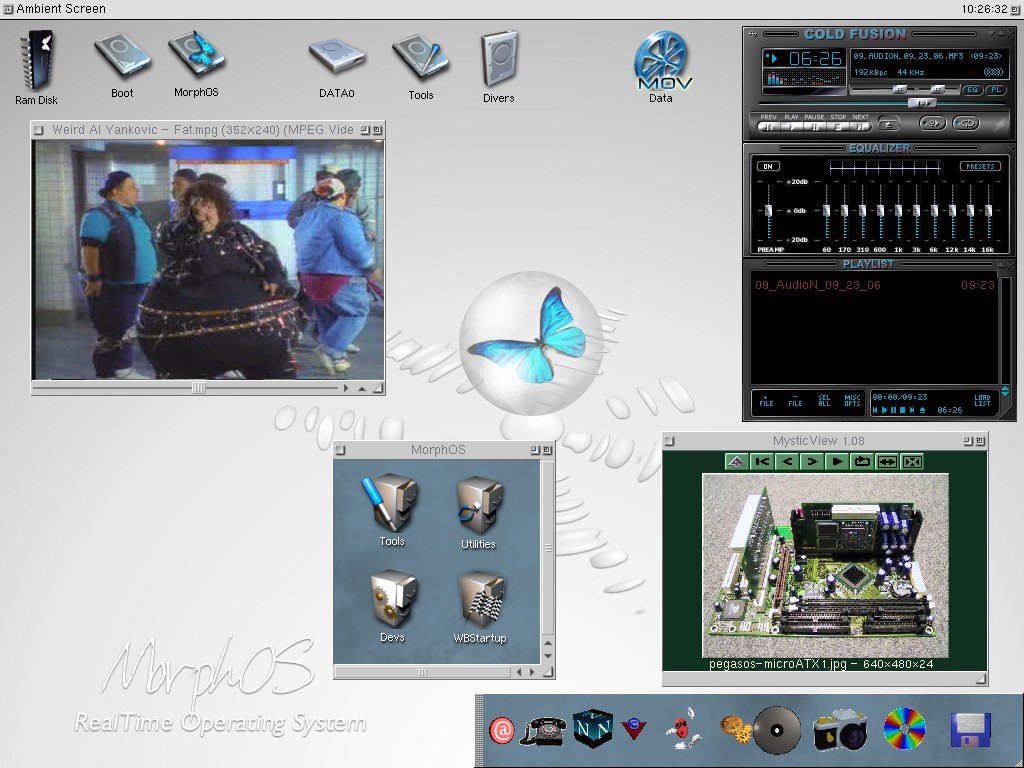Click the triangle button at MysticView toolbar start

point(737,462)
